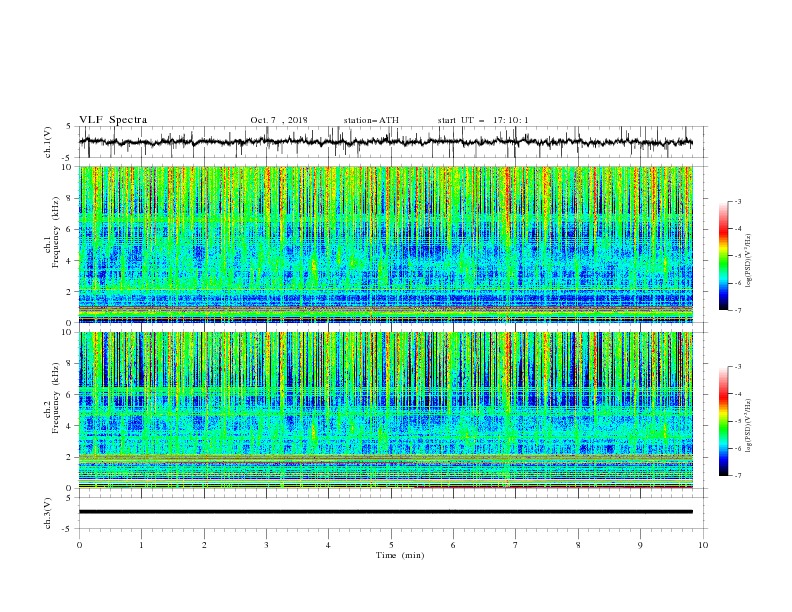Screen dimensions: 792x612
Task: Click time axis tick label '8'
Action: pos(578,545)
